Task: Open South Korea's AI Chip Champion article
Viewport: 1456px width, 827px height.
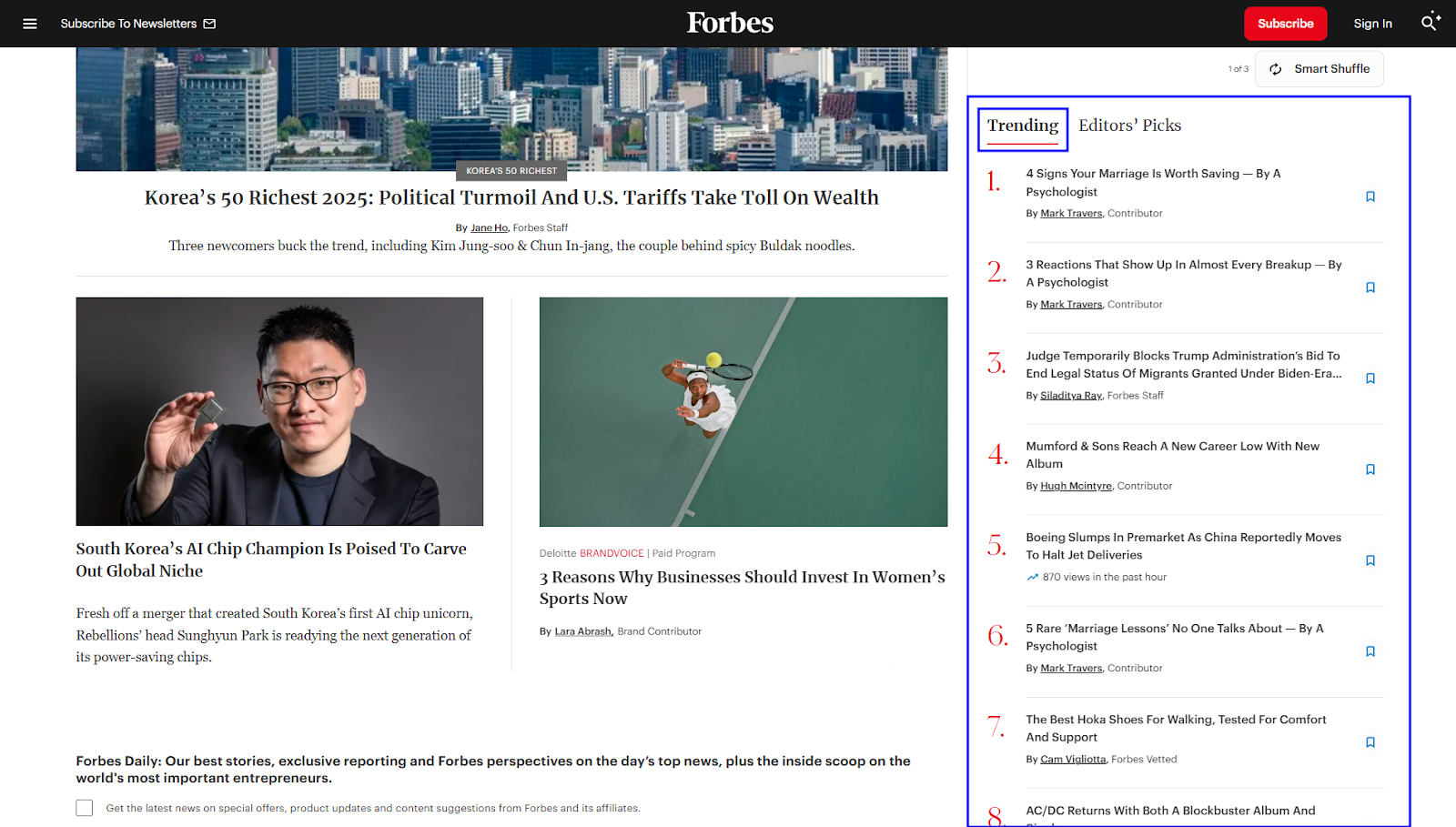Action: point(271,560)
